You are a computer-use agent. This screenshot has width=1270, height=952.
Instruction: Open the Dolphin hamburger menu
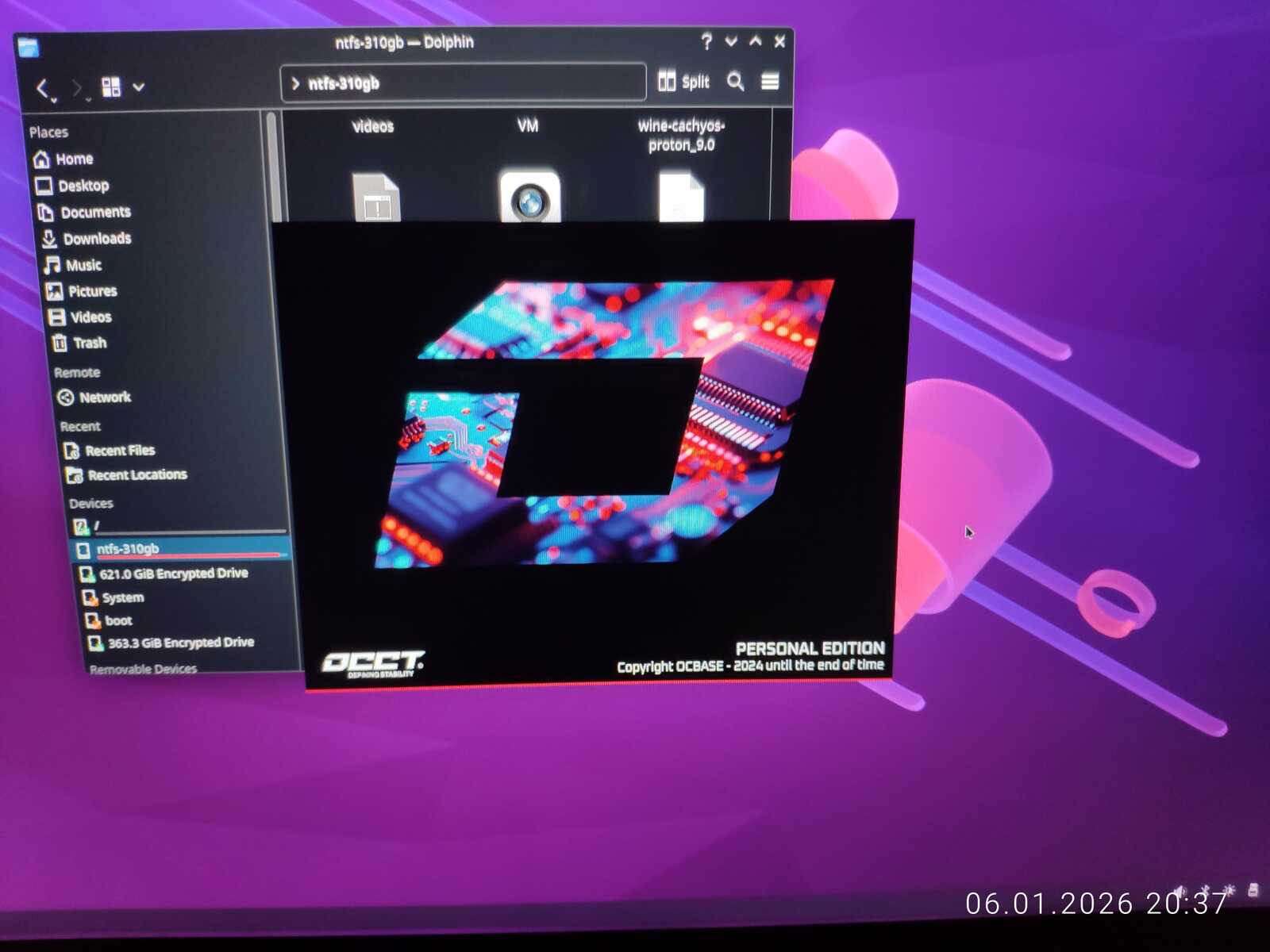770,81
